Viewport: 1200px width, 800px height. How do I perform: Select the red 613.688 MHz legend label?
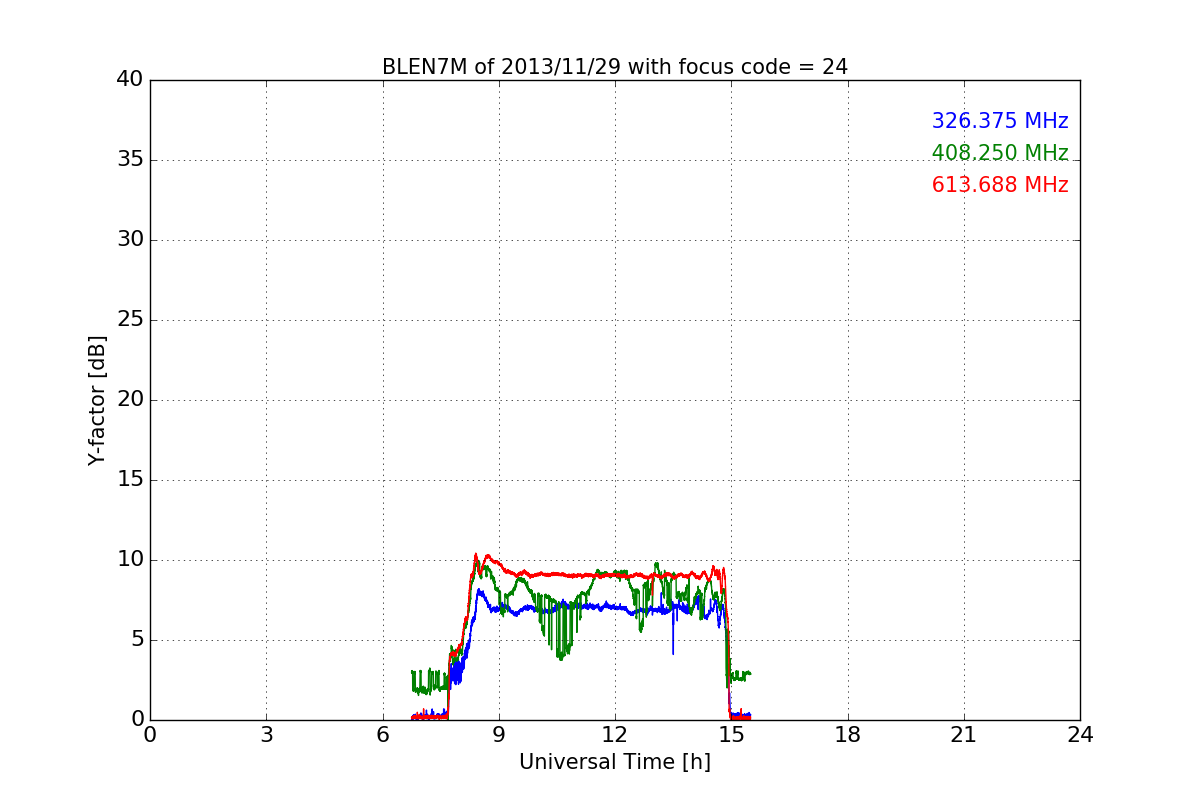tap(1000, 185)
